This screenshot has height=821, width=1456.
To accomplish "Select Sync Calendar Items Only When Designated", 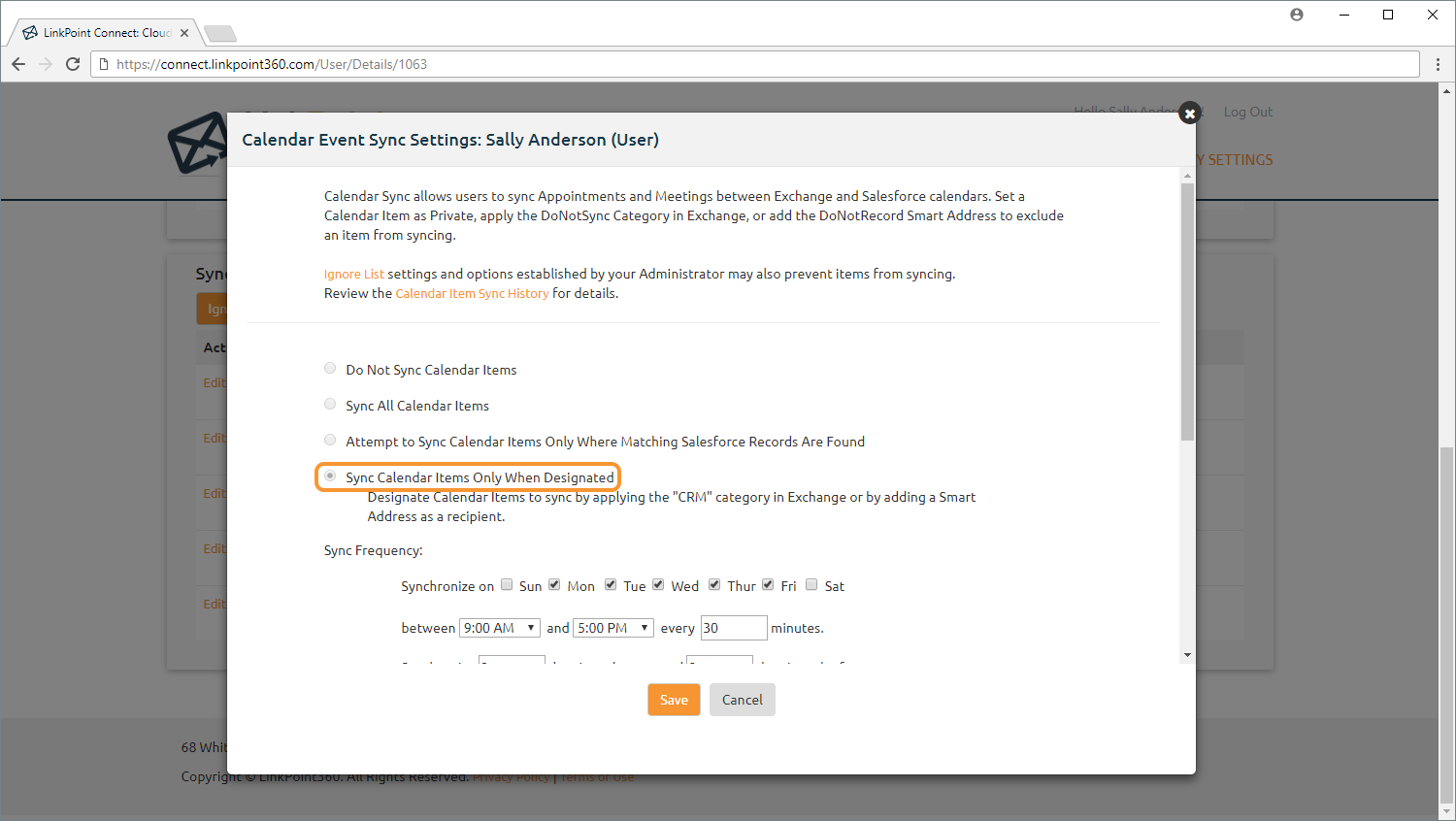I will 330,476.
